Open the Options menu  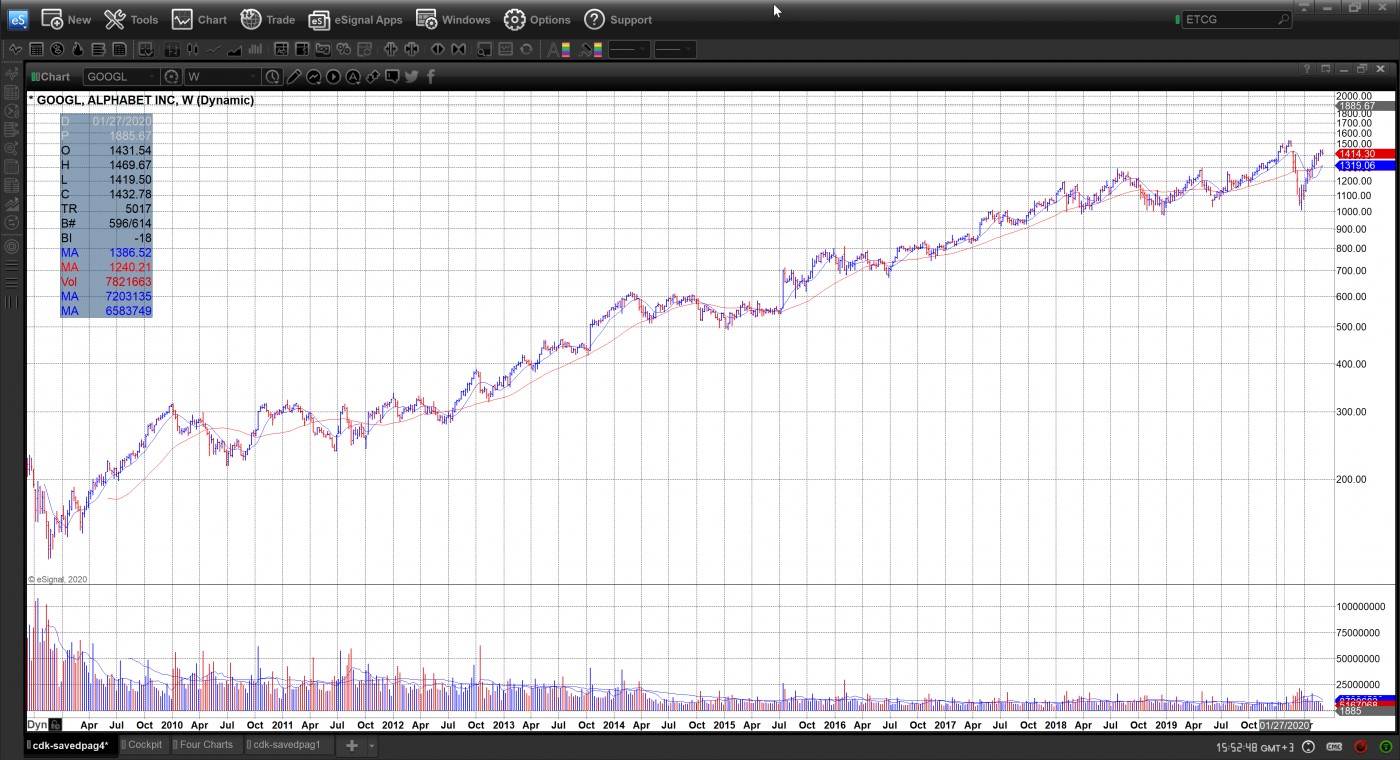[537, 19]
